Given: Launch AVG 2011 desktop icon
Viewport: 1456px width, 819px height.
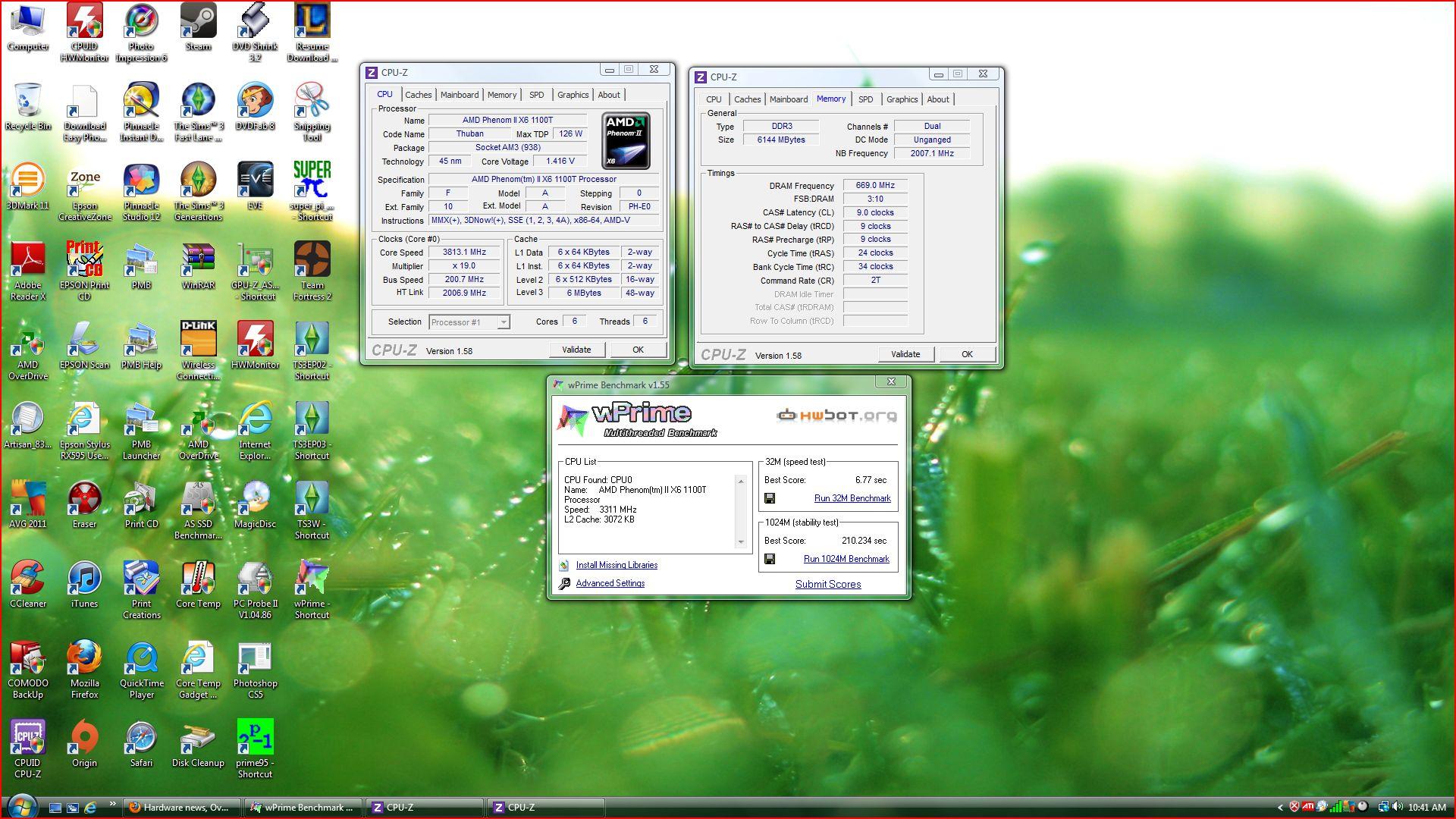Looking at the screenshot, I should (28, 505).
